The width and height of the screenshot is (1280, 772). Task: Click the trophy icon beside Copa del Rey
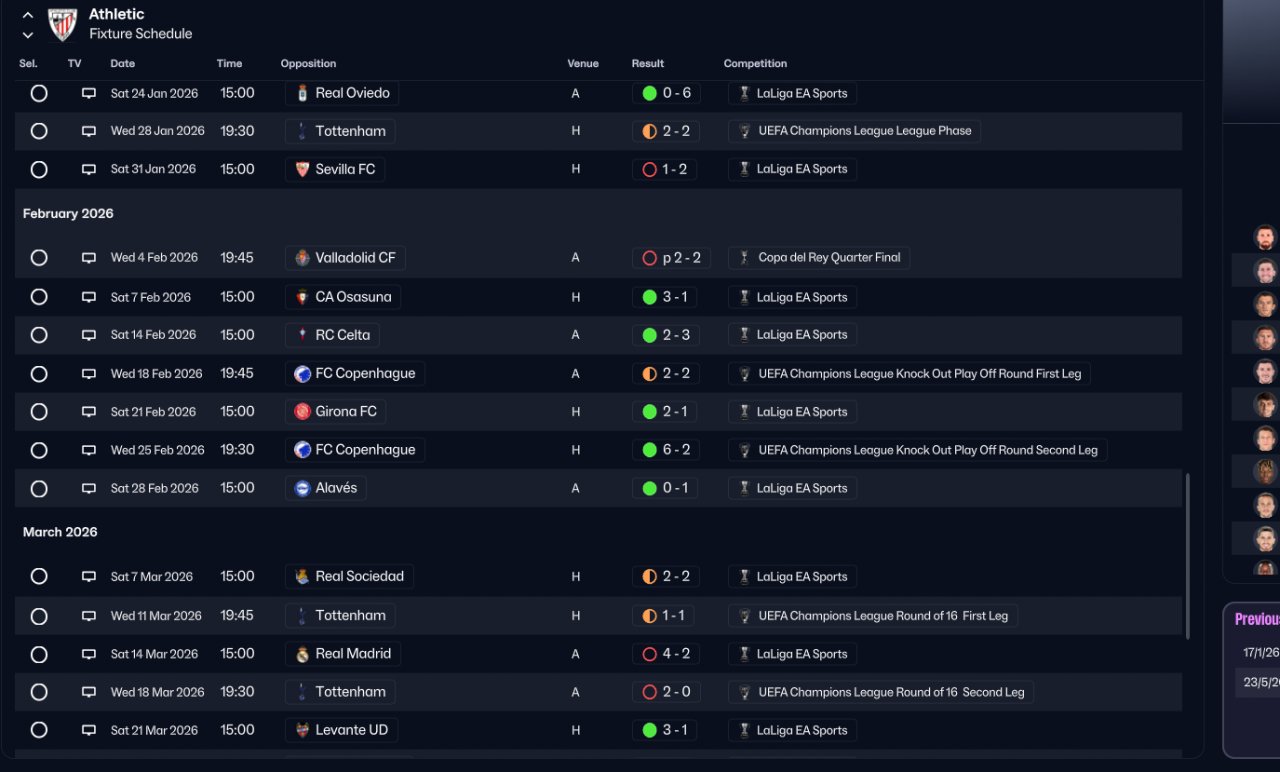coord(744,258)
